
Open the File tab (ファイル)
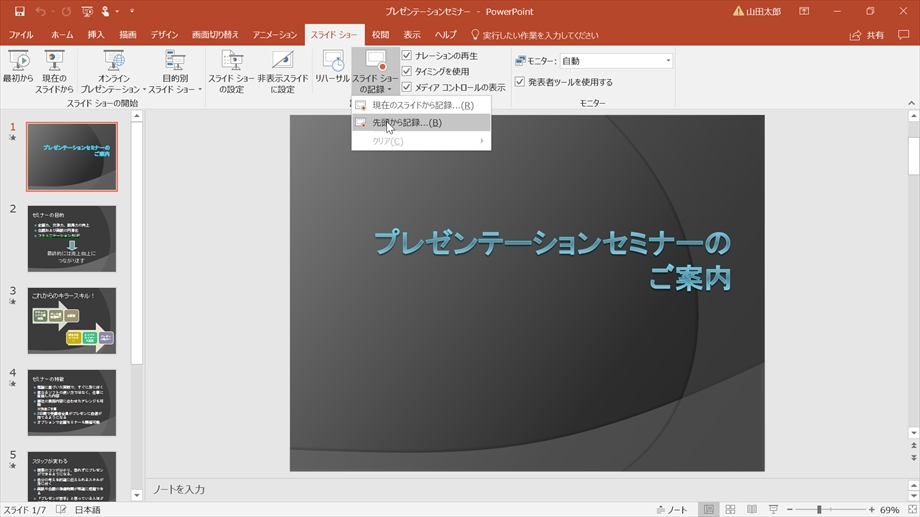coord(21,35)
